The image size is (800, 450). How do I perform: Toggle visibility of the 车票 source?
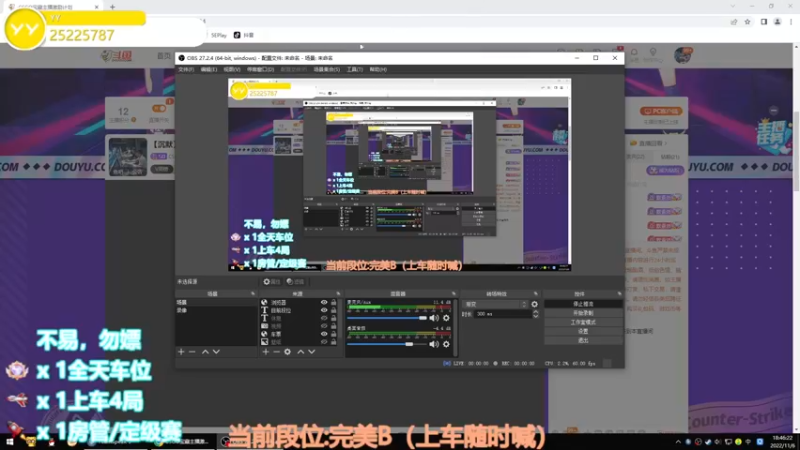tap(324, 334)
